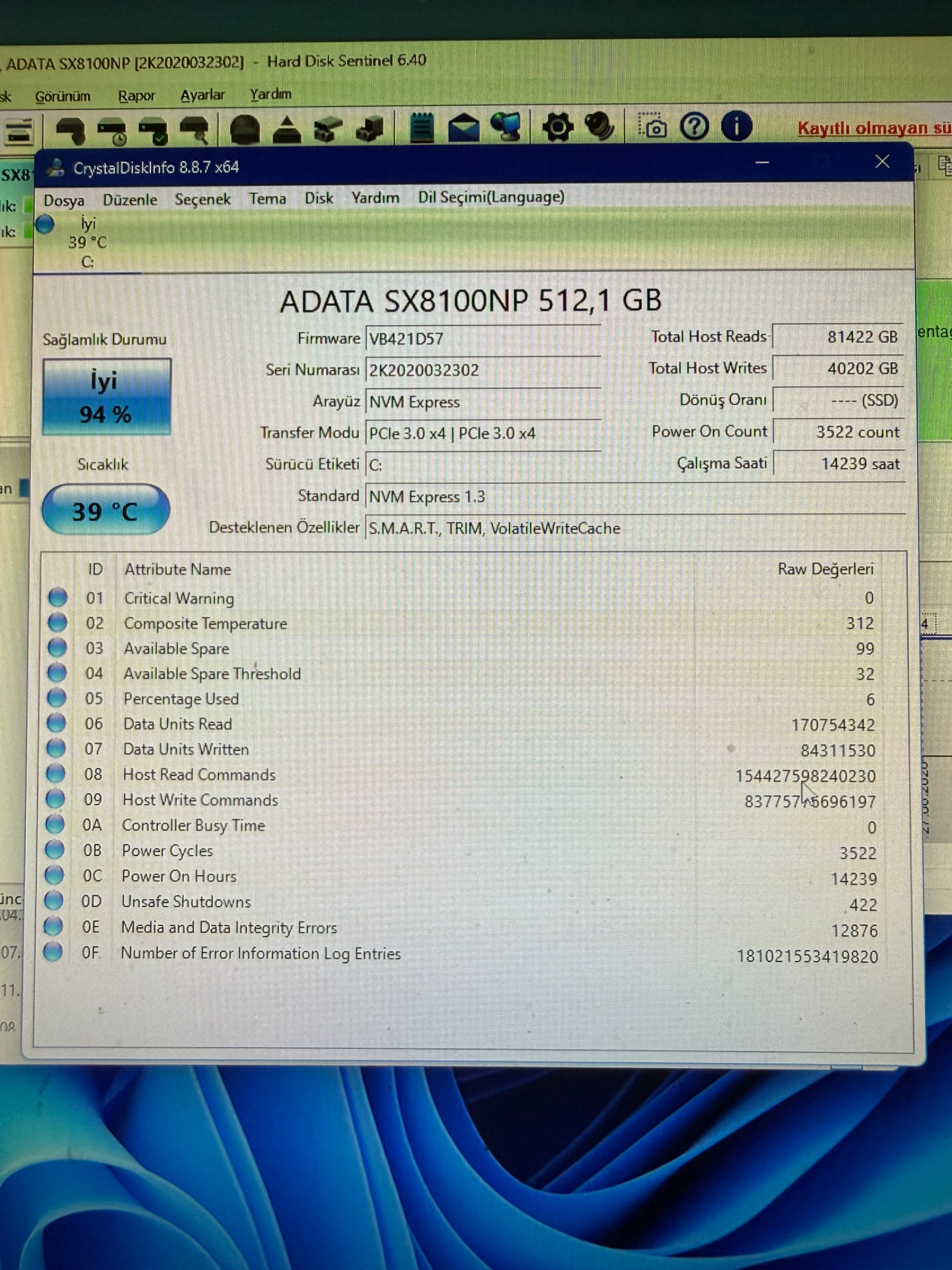Click the Total Host Reads value 81422 GB
The height and width of the screenshot is (1270, 952).
837,337
